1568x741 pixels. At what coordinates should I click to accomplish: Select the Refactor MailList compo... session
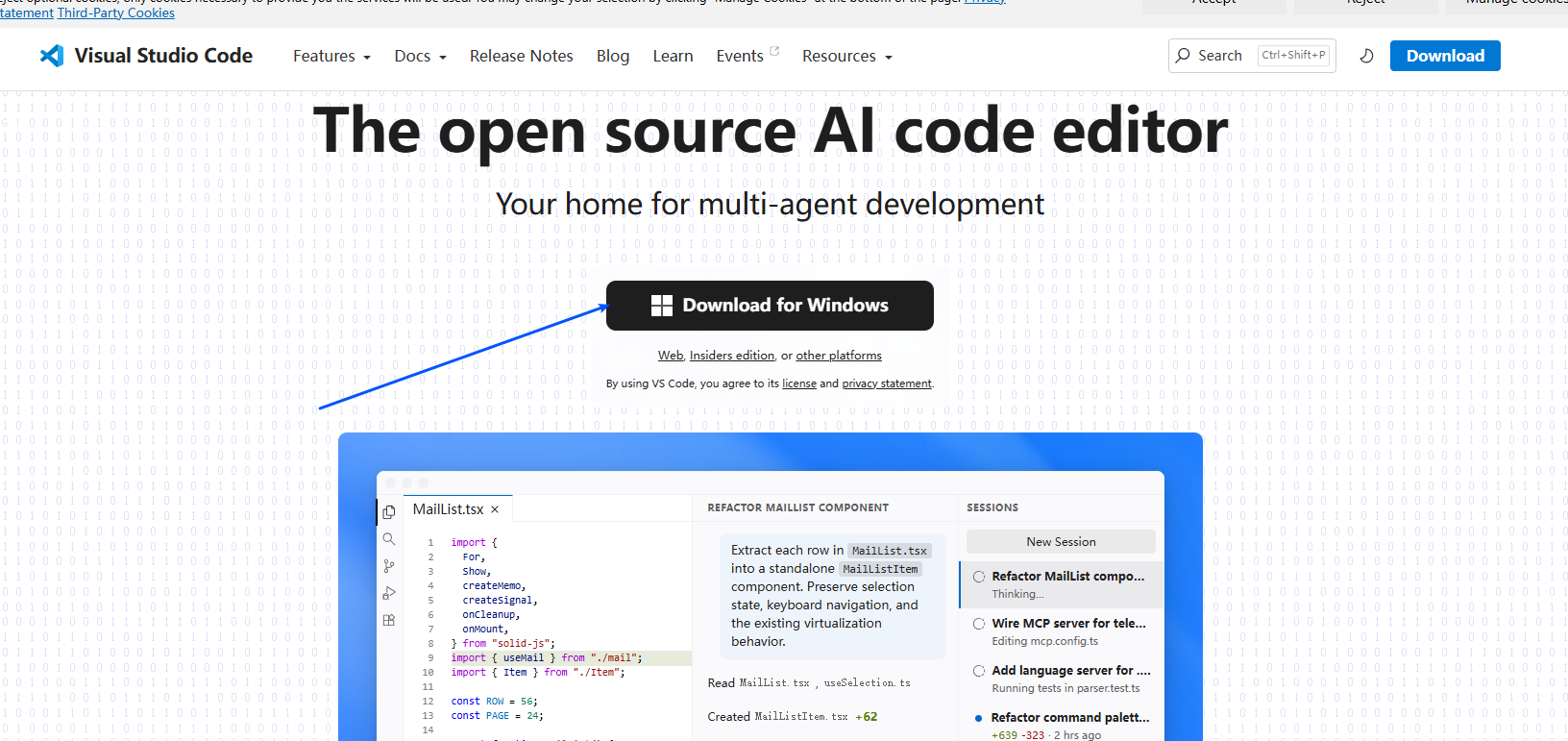1062,584
